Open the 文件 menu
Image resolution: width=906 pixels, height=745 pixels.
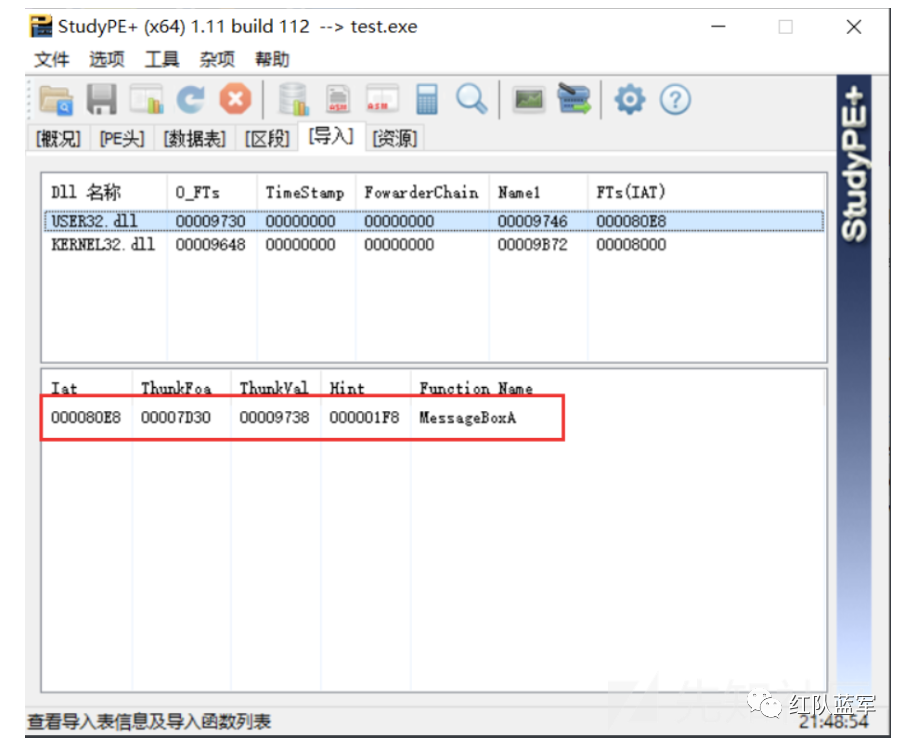tap(51, 59)
